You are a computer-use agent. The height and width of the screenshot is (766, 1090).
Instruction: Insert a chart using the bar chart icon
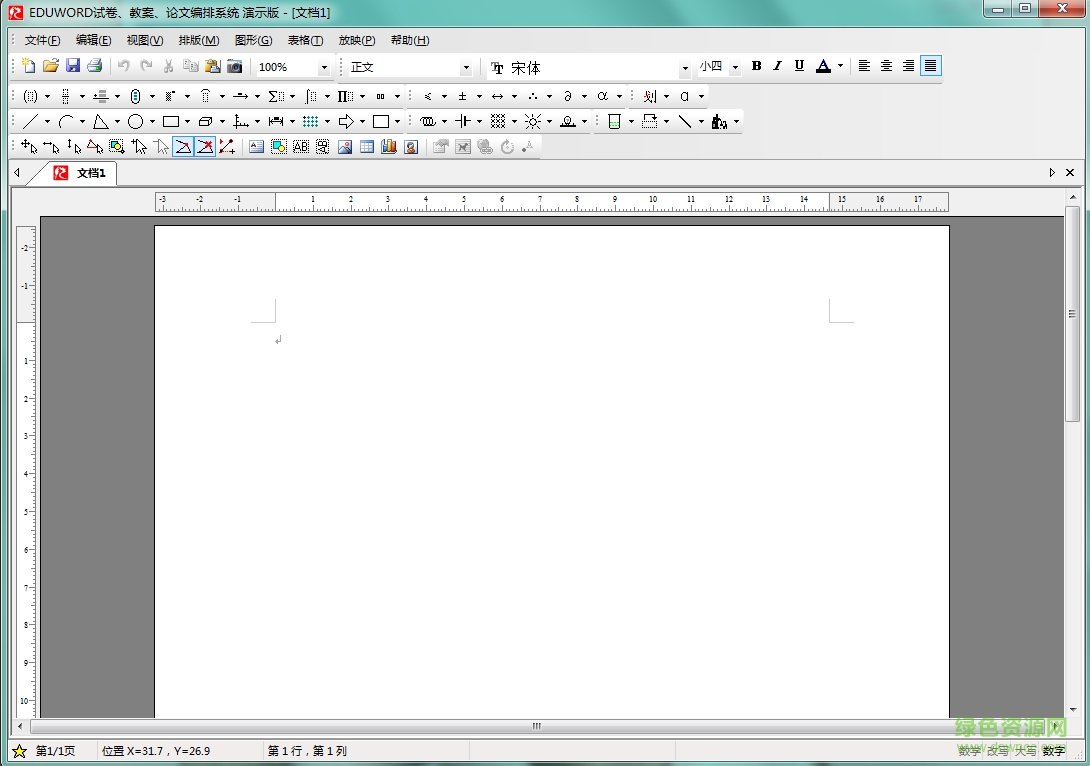389,147
